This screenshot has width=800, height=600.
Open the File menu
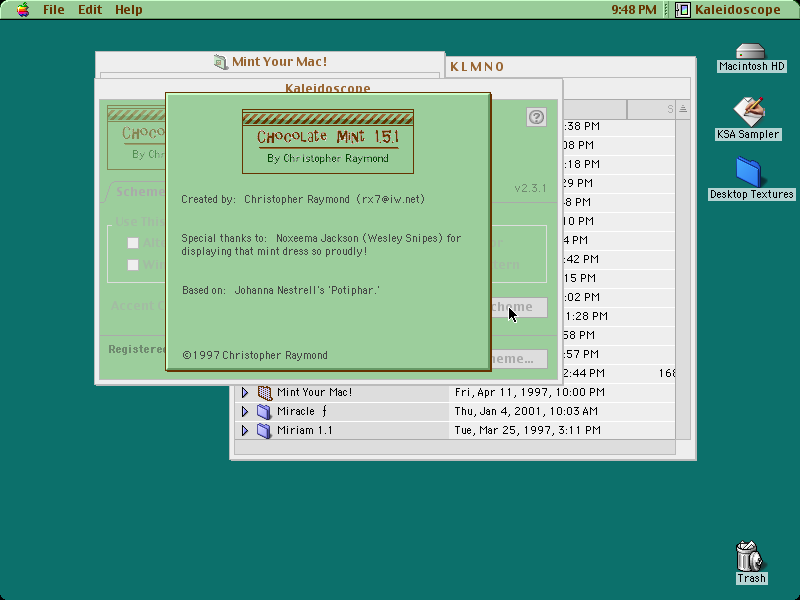54,10
